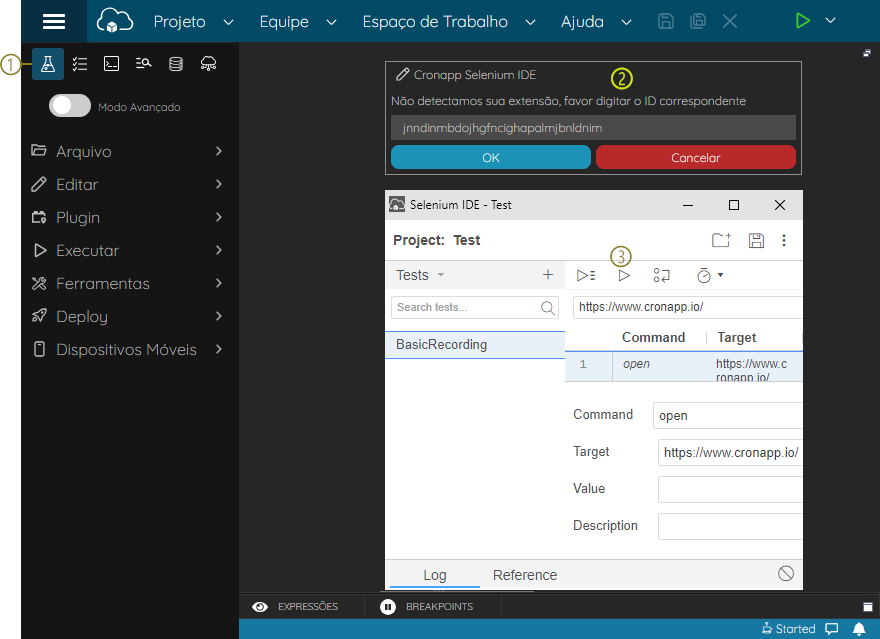Expand the Plugin menu
The height and width of the screenshot is (639, 880).
point(127,218)
